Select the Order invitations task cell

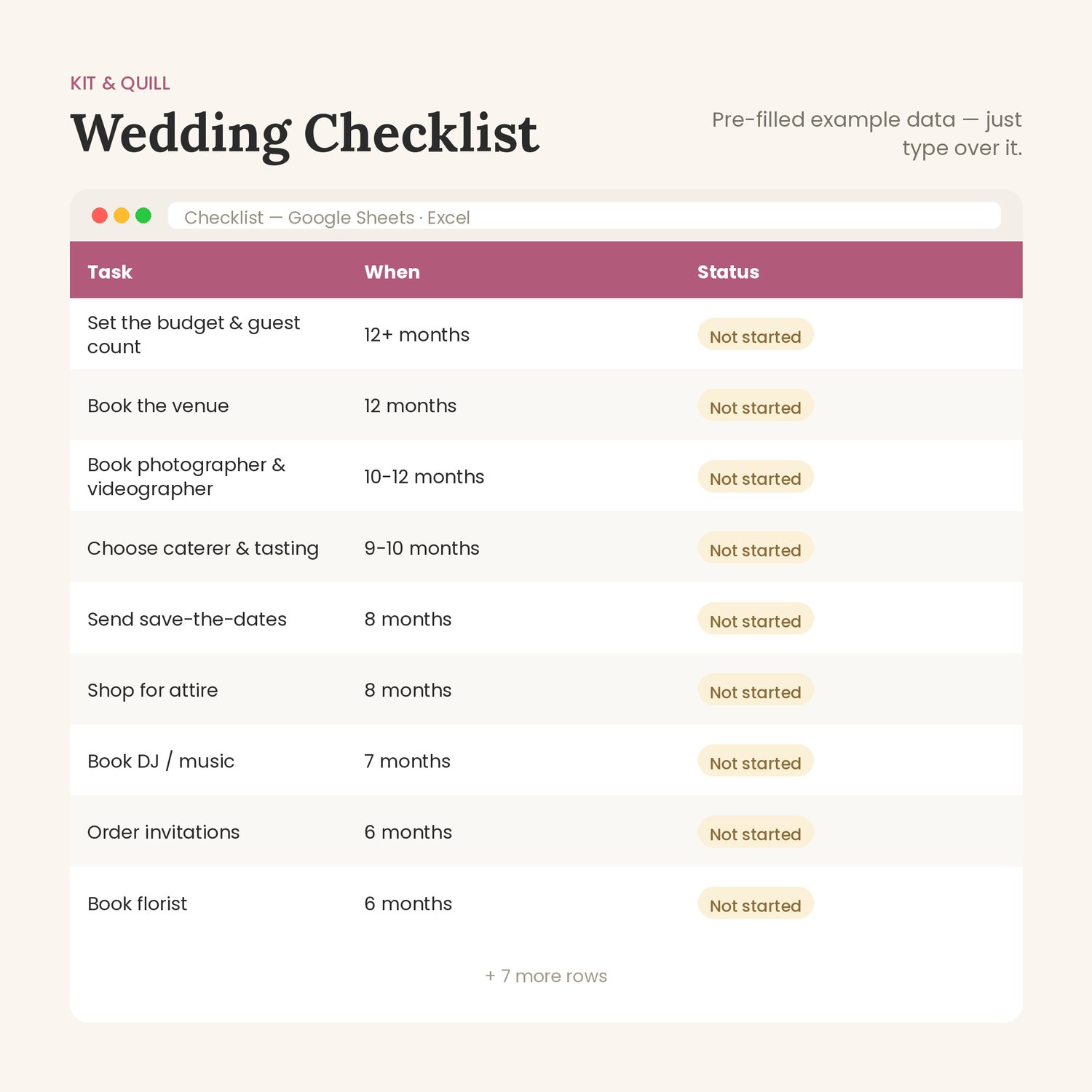[x=164, y=832]
